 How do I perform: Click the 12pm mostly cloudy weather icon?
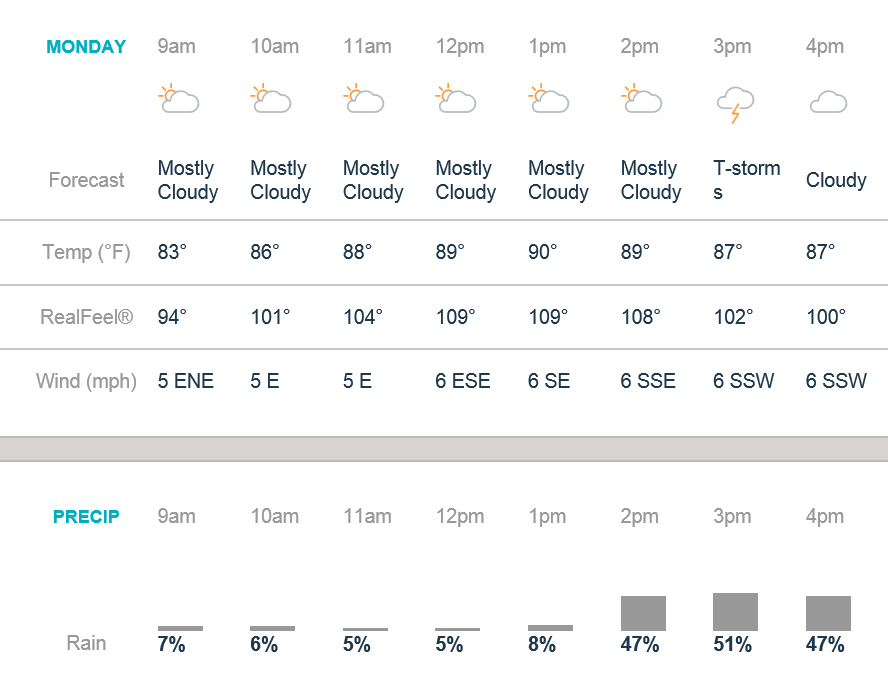point(456,99)
